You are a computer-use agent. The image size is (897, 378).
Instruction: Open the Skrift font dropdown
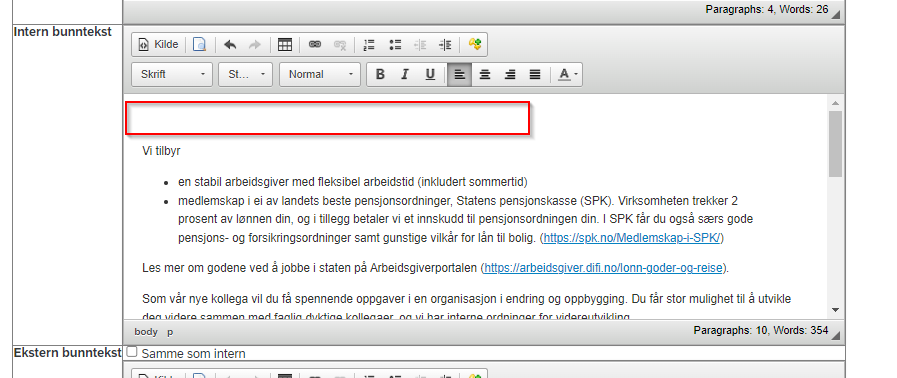point(172,74)
